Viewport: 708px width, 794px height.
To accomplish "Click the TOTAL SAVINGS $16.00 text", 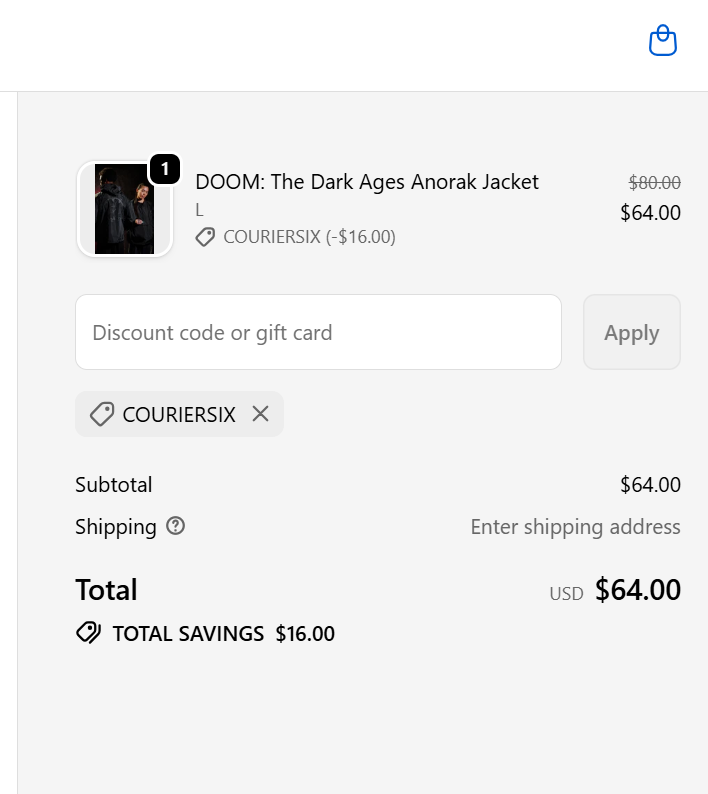I will tap(223, 633).
